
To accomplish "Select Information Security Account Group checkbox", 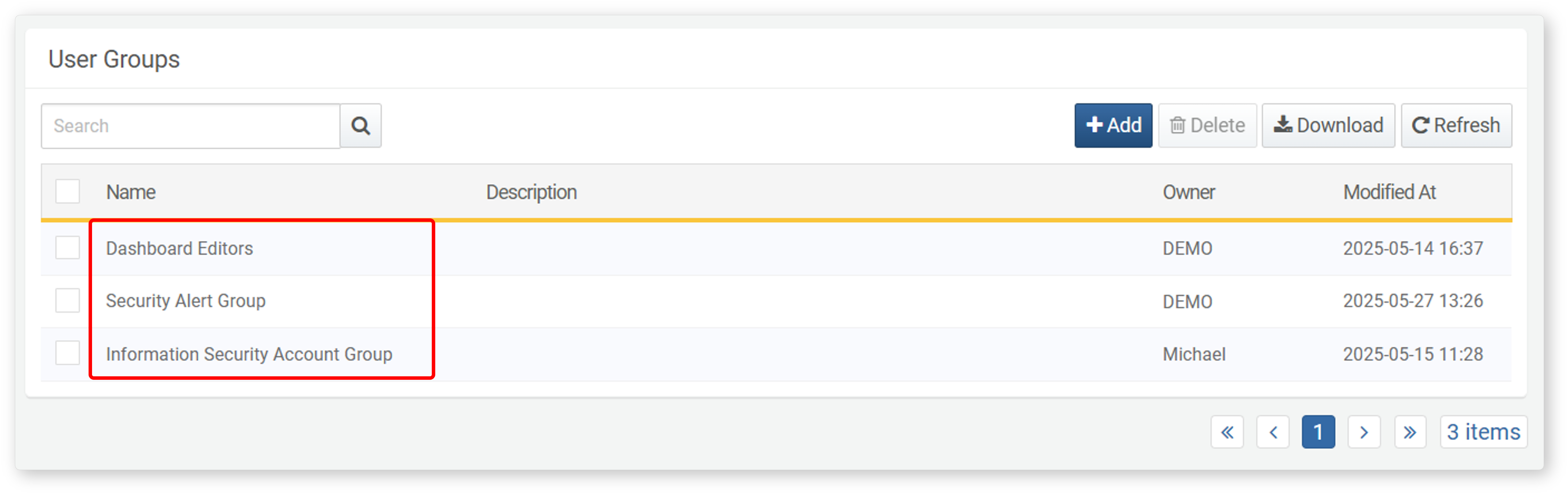I will coord(68,353).
